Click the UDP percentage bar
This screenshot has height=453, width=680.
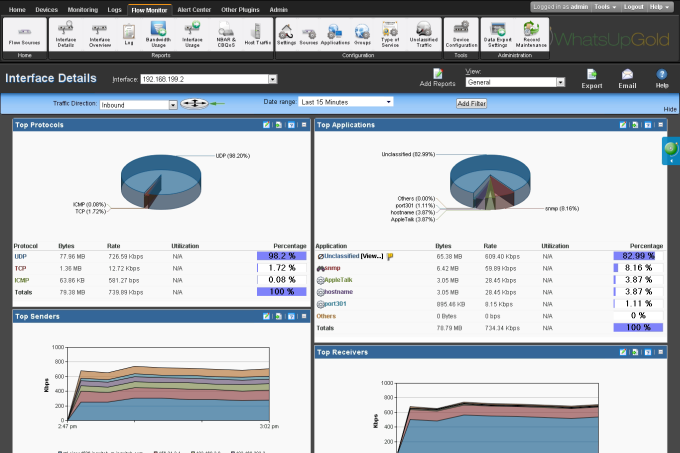281,256
